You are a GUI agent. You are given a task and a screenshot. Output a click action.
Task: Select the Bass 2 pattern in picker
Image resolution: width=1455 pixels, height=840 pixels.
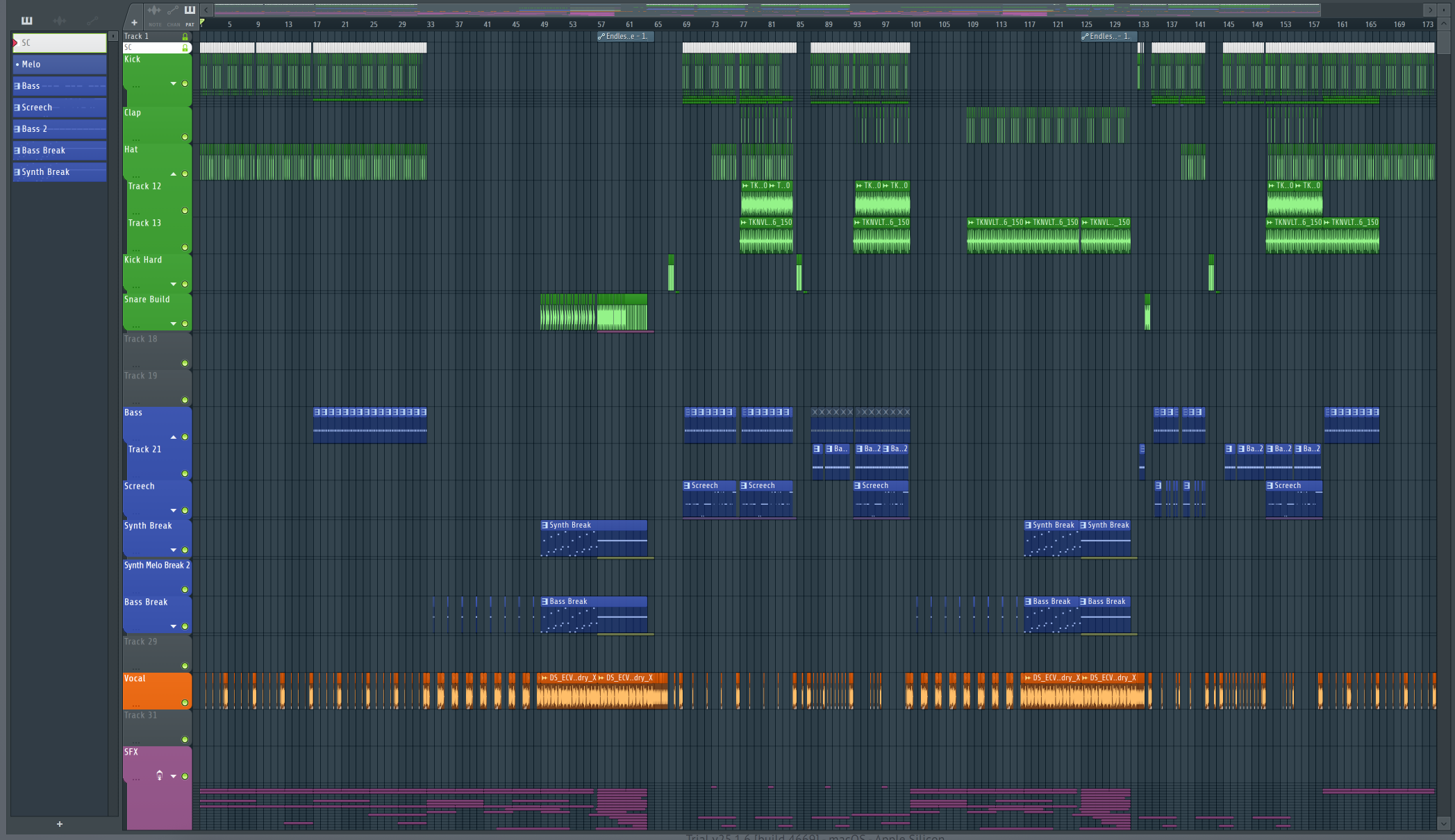pos(60,128)
